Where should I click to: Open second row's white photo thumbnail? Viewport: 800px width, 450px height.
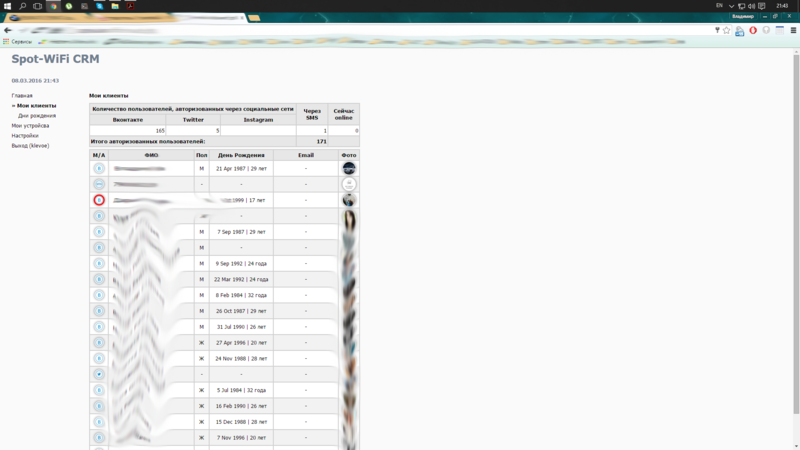[x=348, y=184]
